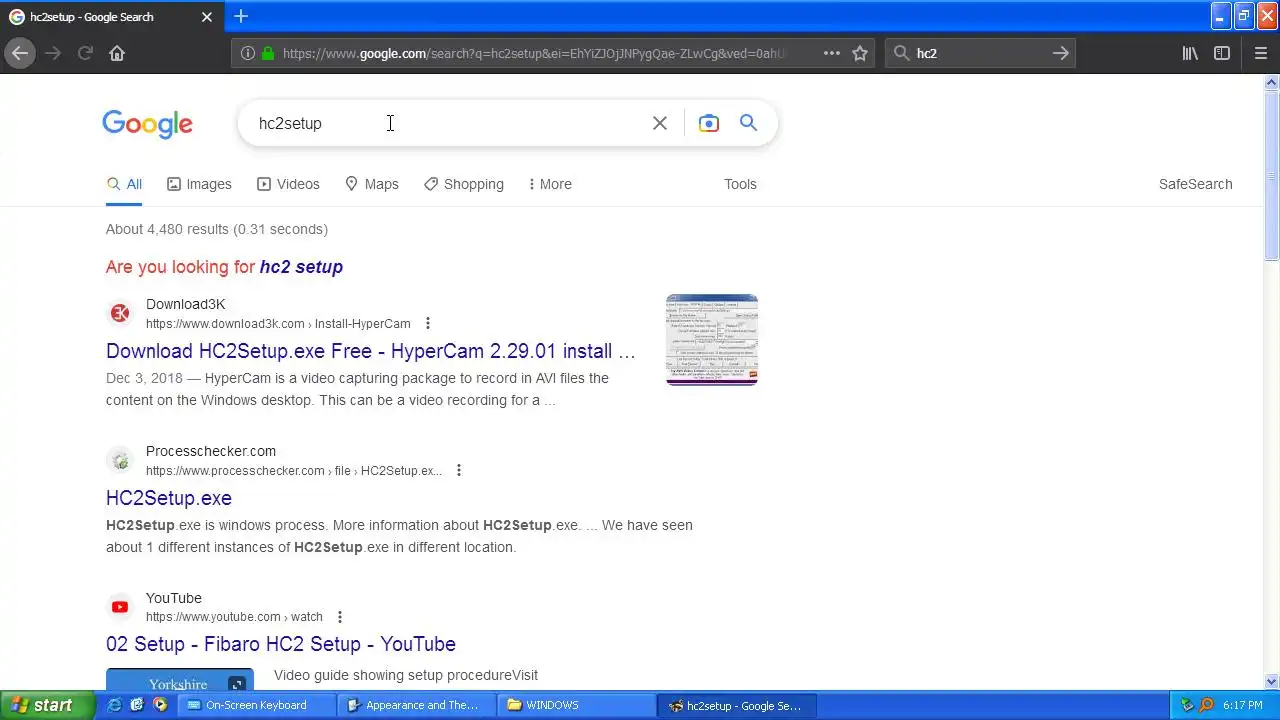
Task: Search by image camera icon
Action: 709,123
